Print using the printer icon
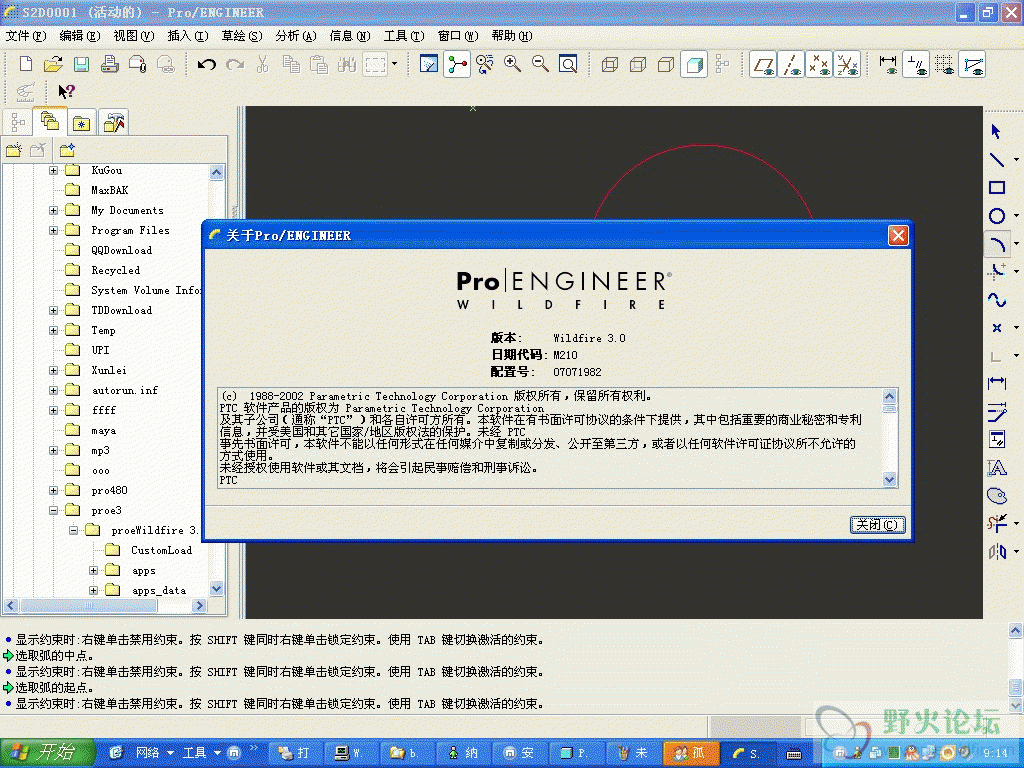 point(110,64)
